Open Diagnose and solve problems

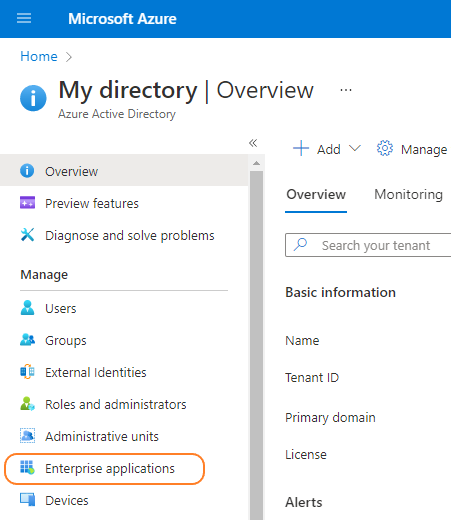click(x=130, y=236)
